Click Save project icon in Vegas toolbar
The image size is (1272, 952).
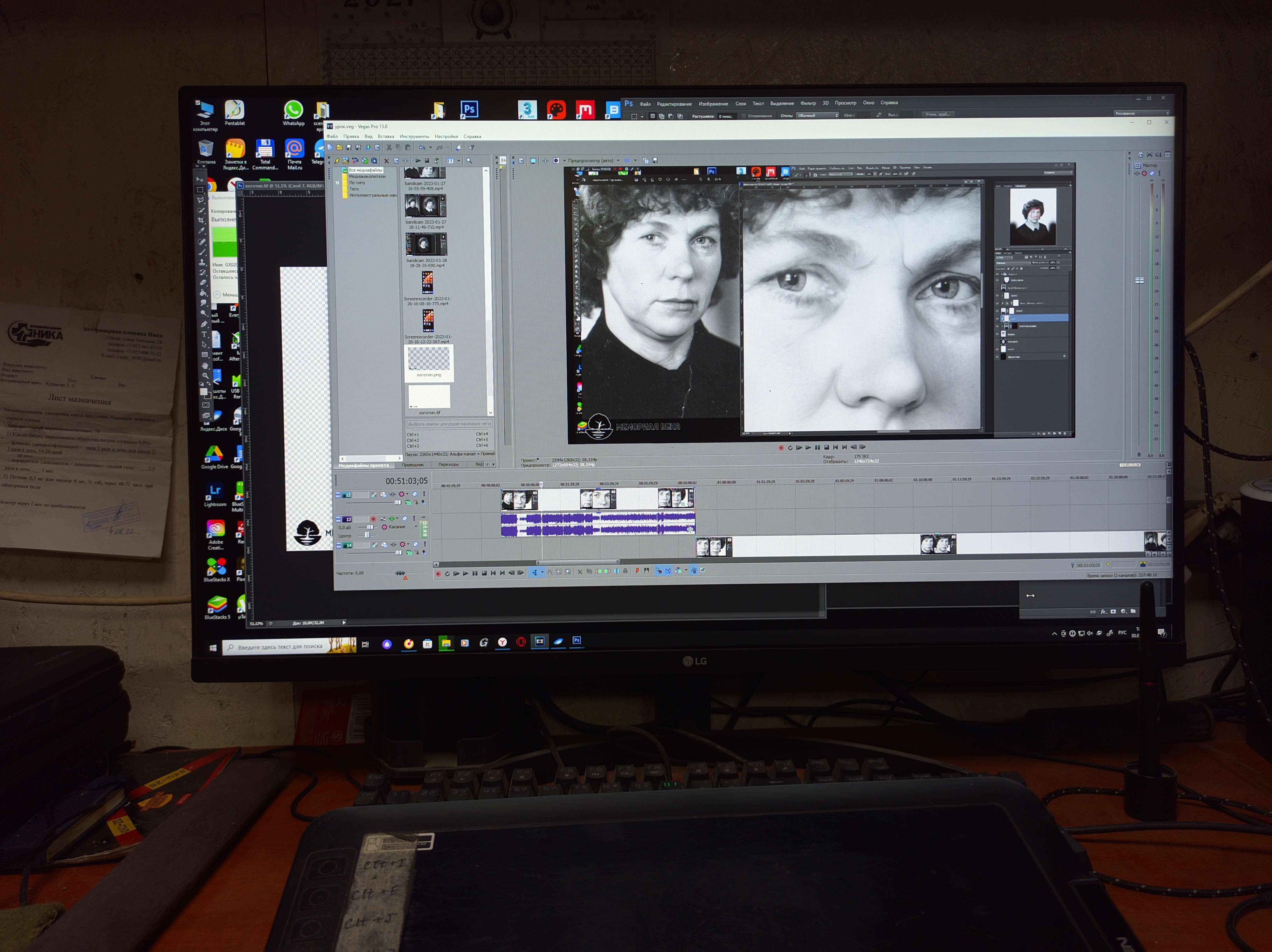pos(349,147)
